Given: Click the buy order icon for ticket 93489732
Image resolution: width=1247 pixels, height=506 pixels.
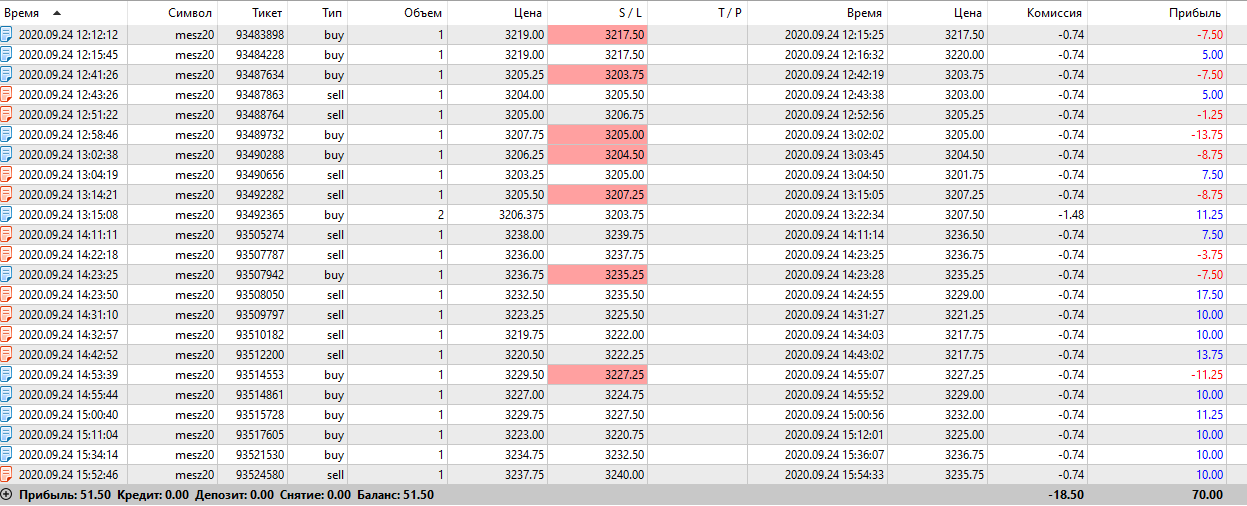Looking at the screenshot, I should coord(7,134).
